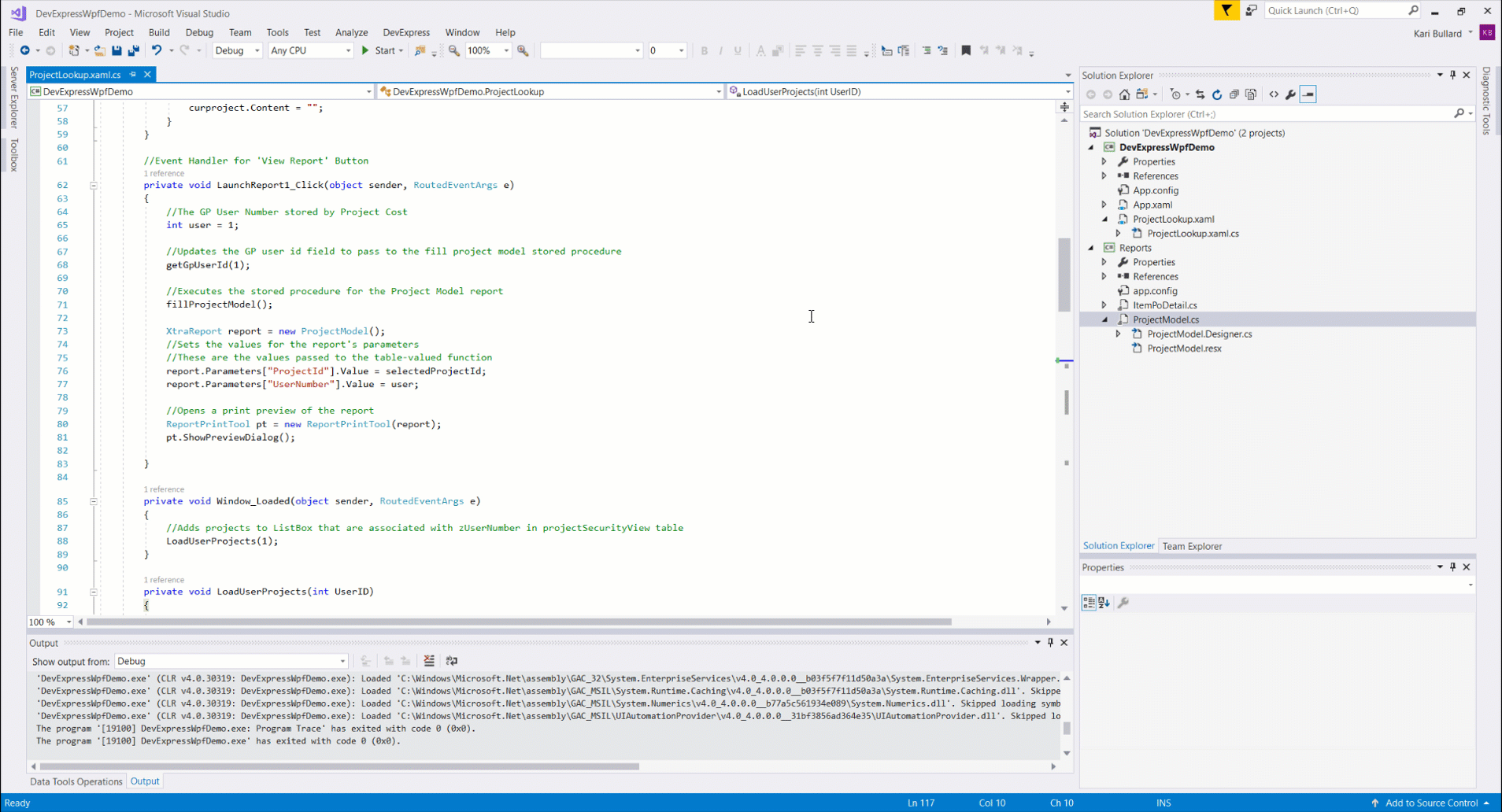
Task: Open the 100% zoom level dropdown in toolbar
Action: click(488, 50)
